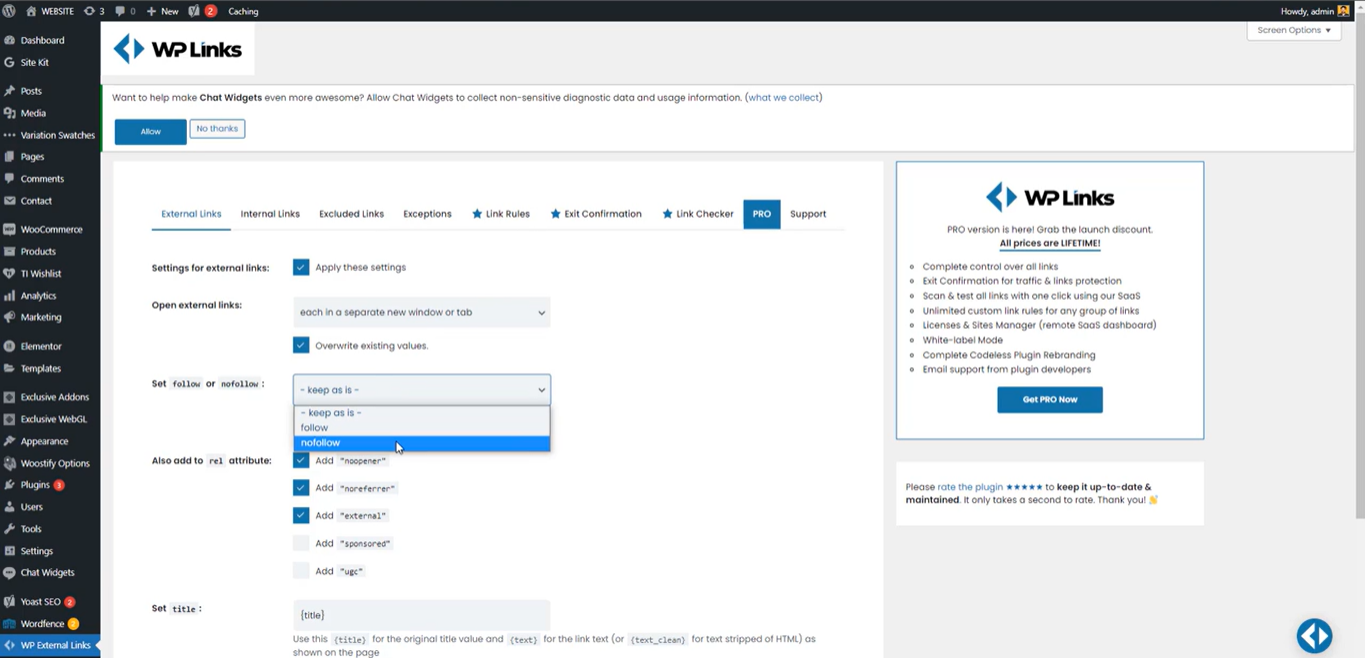The width and height of the screenshot is (1365, 658).
Task: Open "what we collect" link
Action: coord(784,98)
